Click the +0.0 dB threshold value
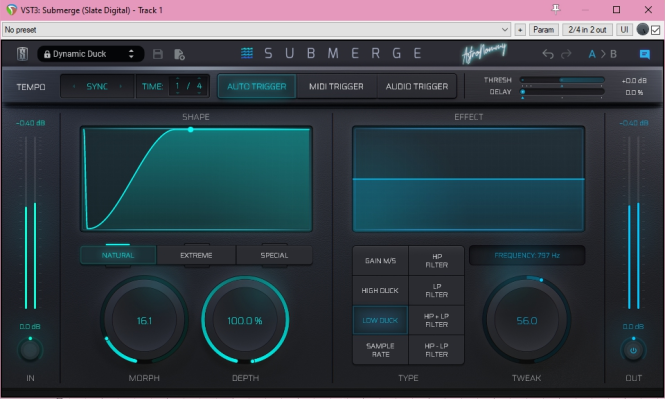 634,80
